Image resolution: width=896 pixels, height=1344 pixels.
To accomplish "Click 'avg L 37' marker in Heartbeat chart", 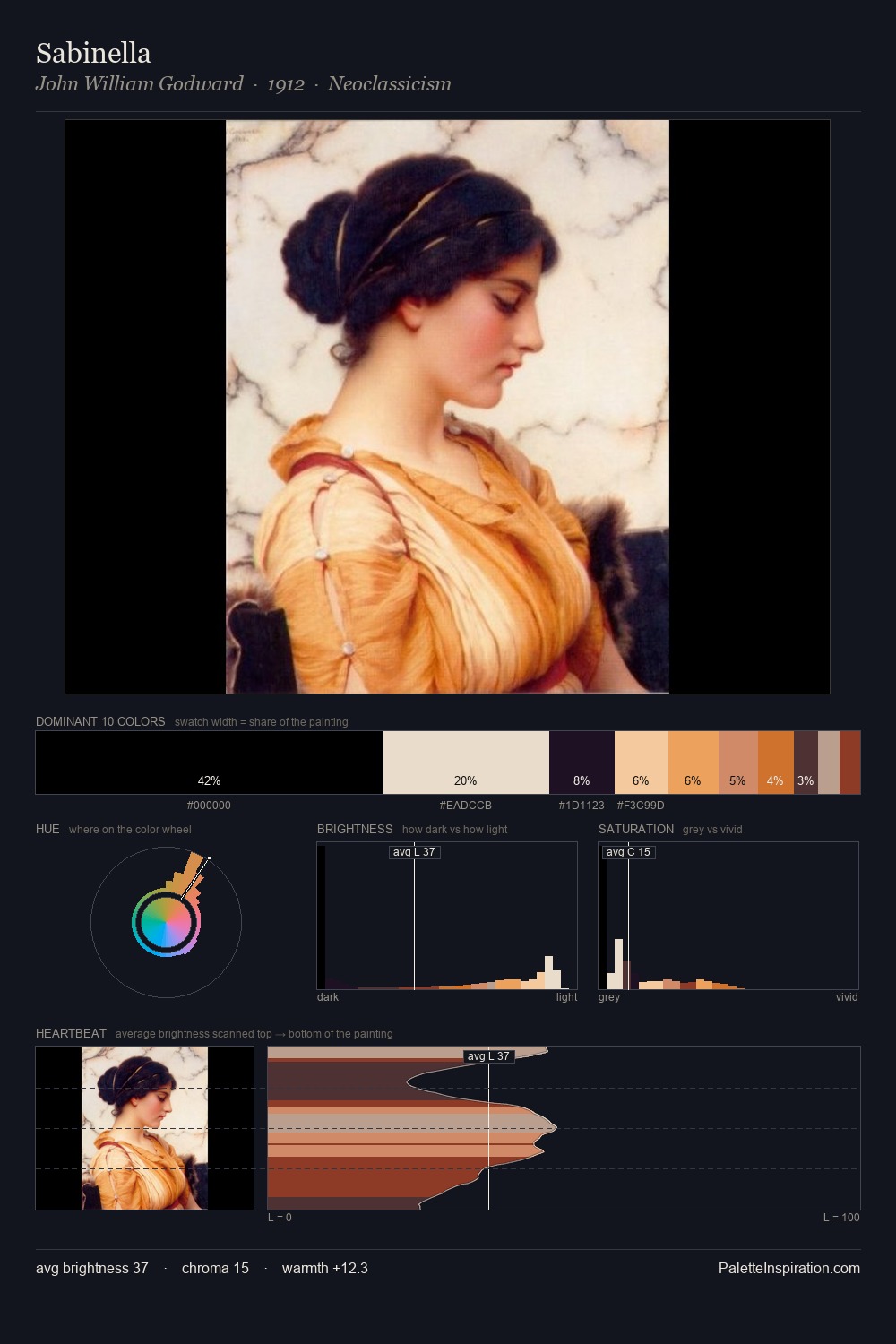I will 488,1055.
